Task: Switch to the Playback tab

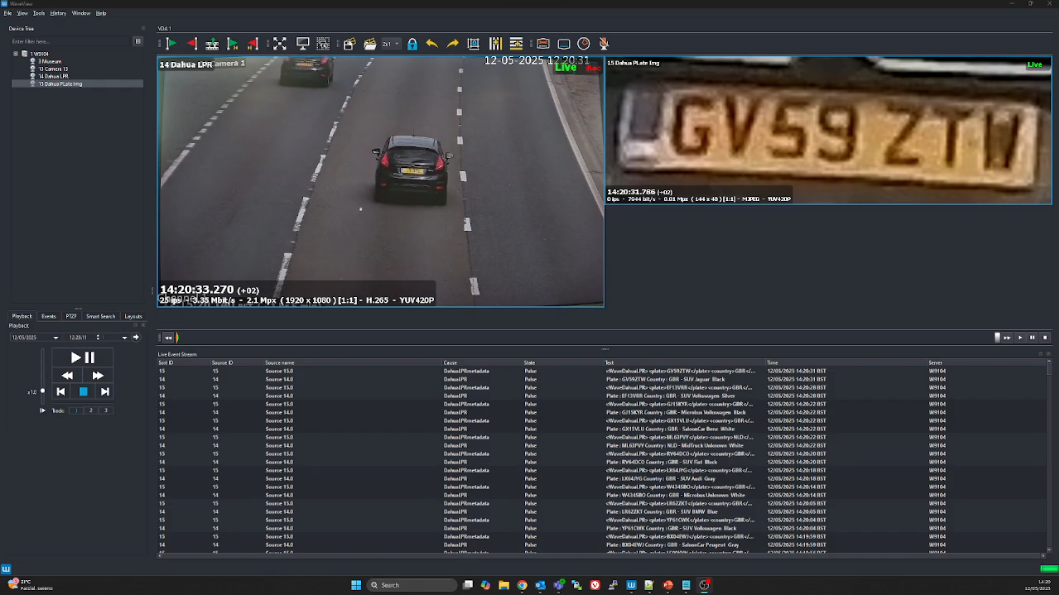Action: [x=22, y=316]
